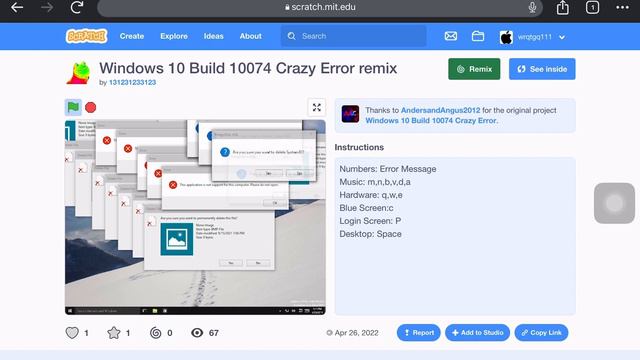640x360 pixels.
Task: Click the remix count spiral icon
Action: pos(156,333)
